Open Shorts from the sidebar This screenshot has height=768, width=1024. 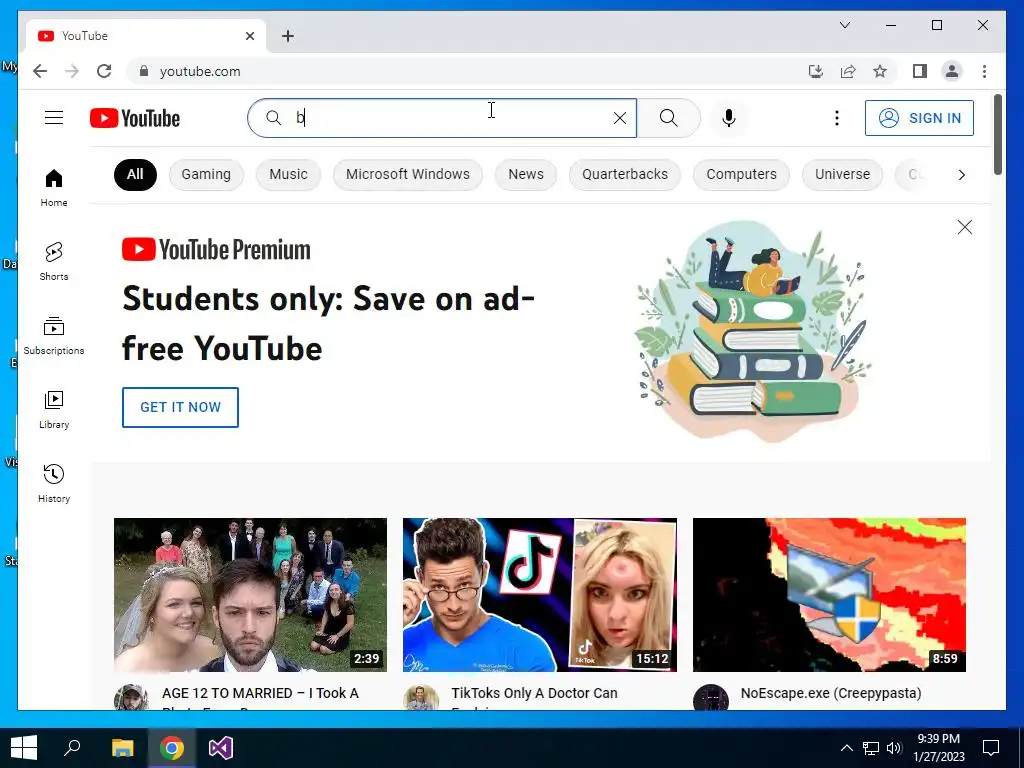(x=54, y=262)
